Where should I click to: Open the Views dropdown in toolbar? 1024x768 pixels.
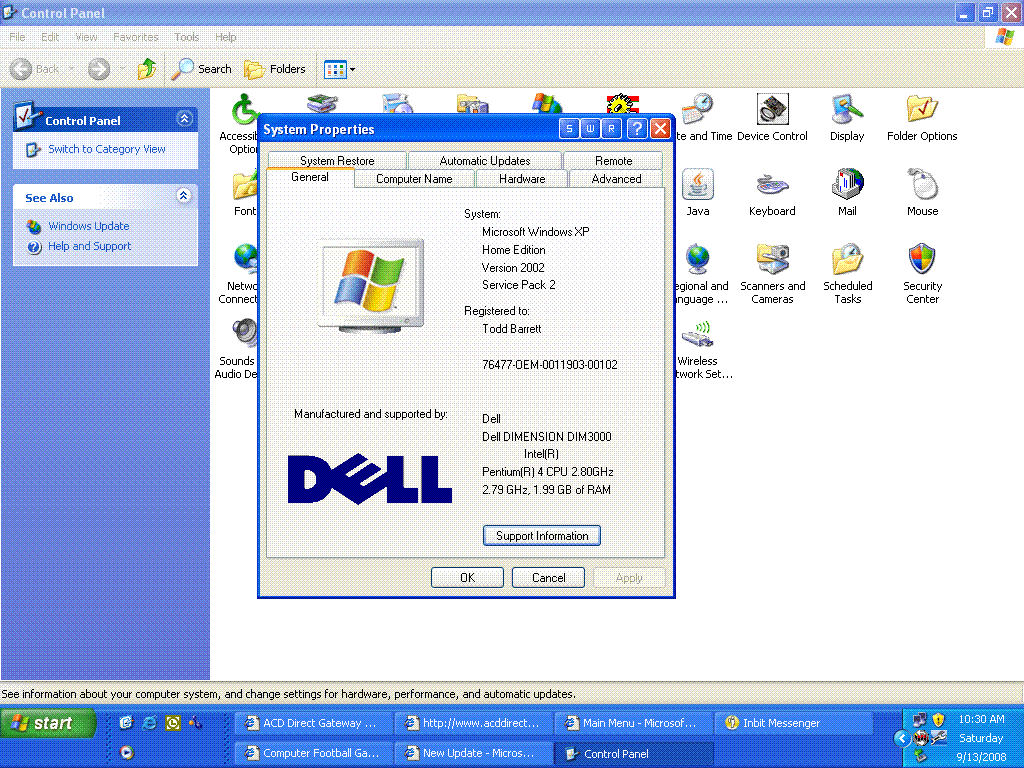click(x=340, y=69)
